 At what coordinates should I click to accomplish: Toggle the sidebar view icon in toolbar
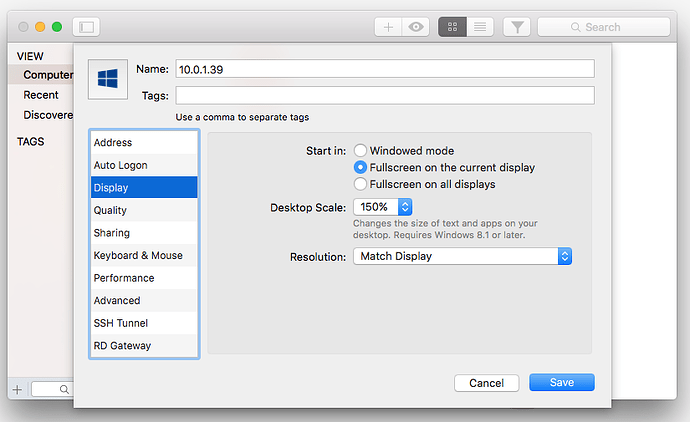click(x=87, y=27)
